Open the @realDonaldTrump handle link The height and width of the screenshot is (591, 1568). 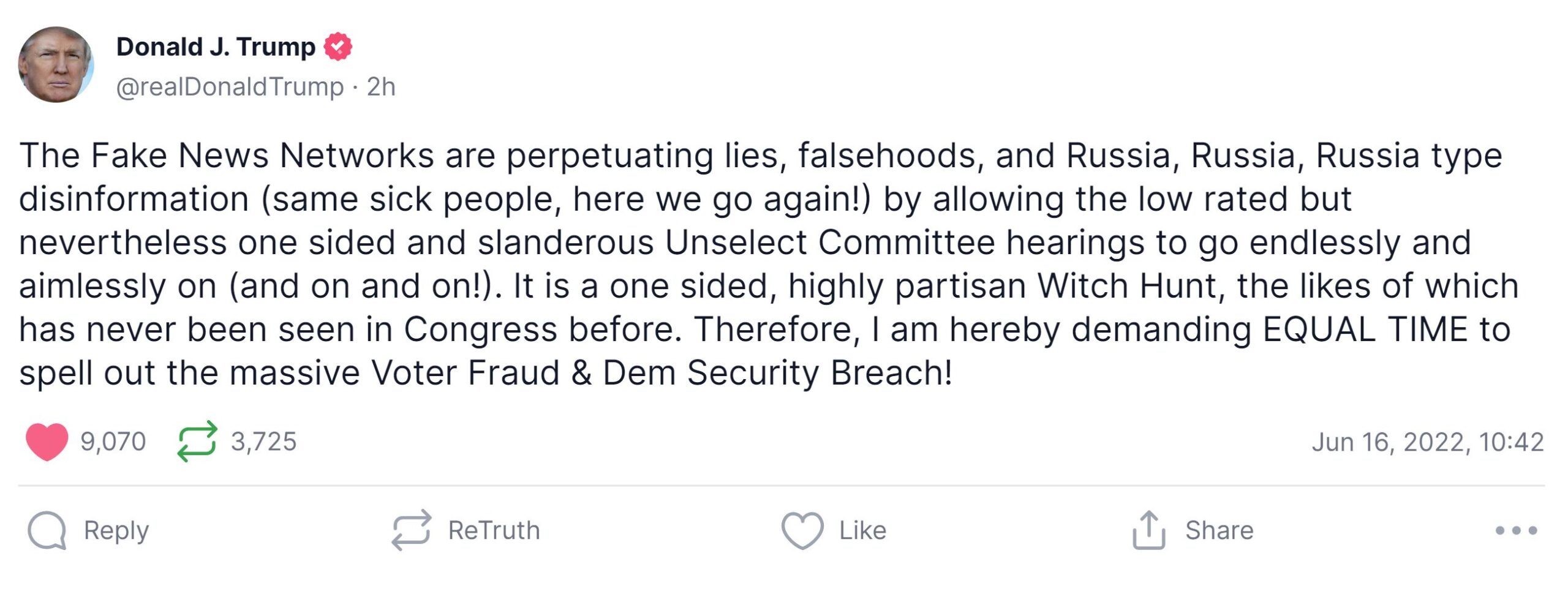(230, 87)
